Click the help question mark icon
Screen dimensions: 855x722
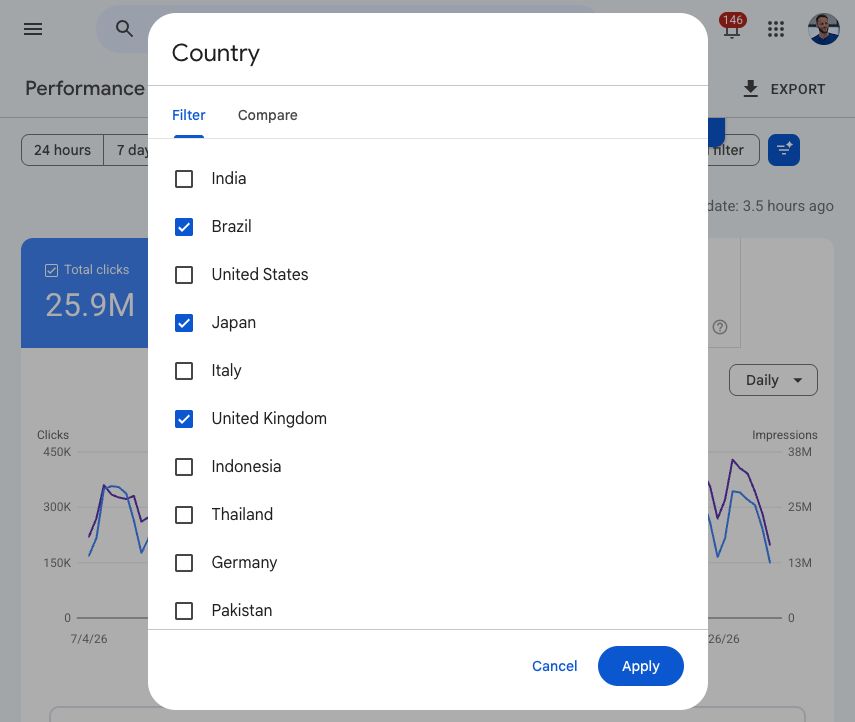click(720, 327)
